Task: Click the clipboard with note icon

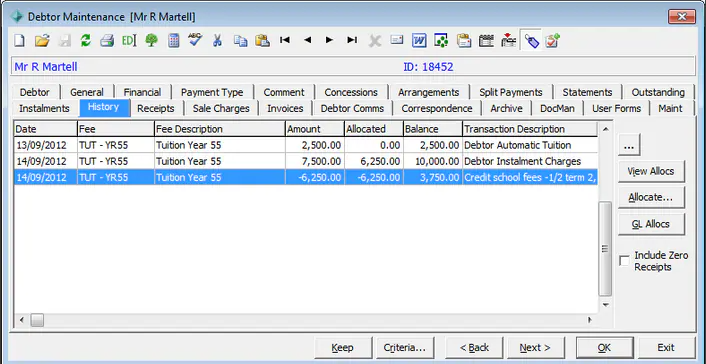Action: pyautogui.click(x=464, y=41)
